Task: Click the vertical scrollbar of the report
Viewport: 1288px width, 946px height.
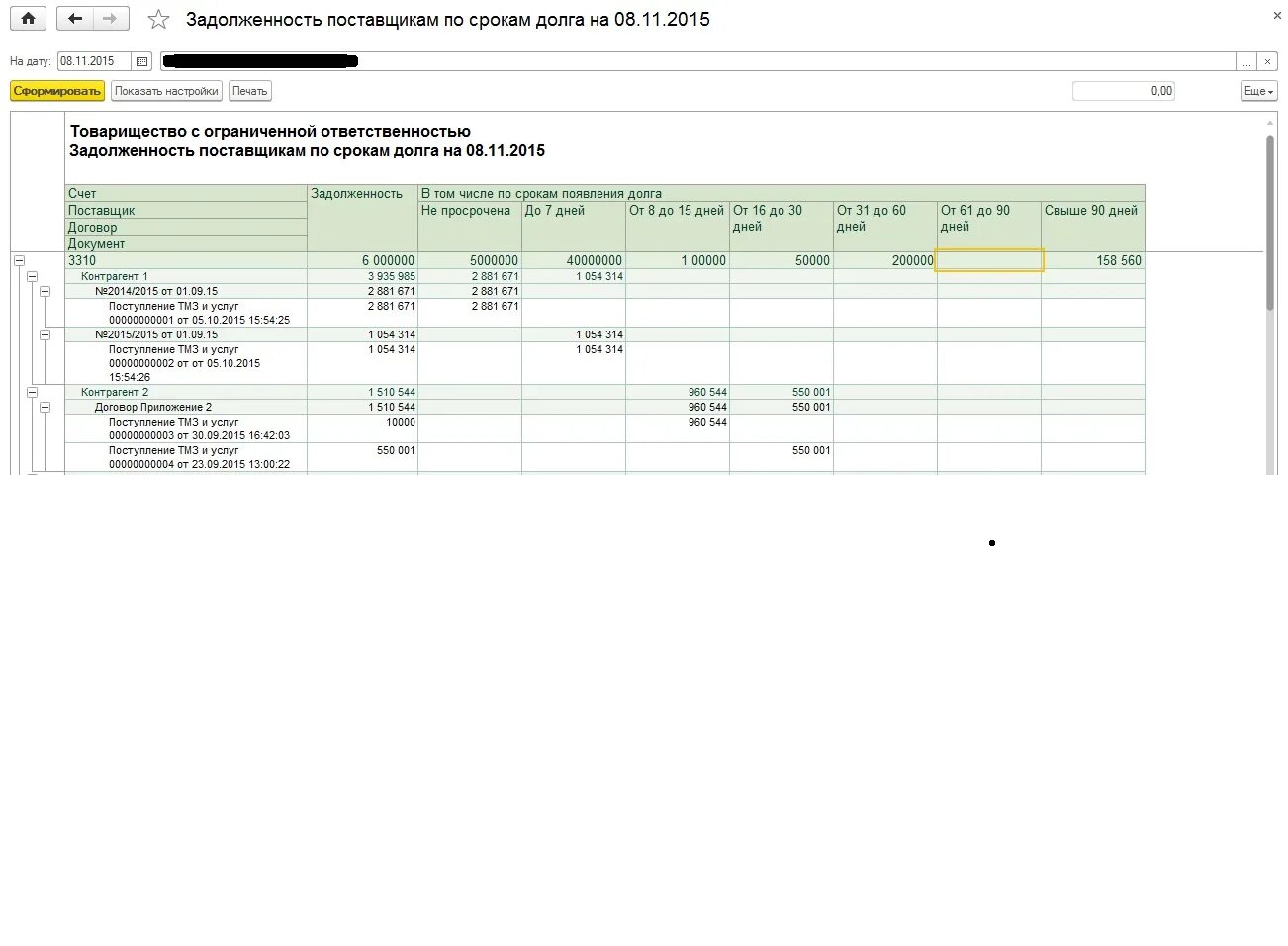Action: [1270, 223]
